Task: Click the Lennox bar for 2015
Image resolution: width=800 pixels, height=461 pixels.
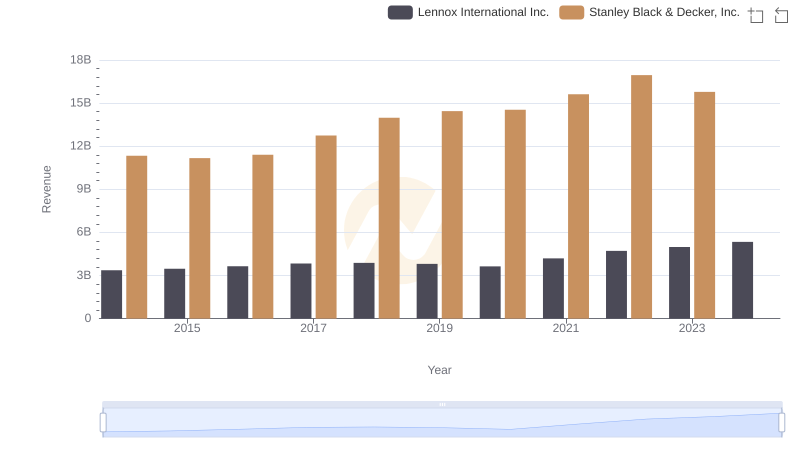Action: coord(174,294)
